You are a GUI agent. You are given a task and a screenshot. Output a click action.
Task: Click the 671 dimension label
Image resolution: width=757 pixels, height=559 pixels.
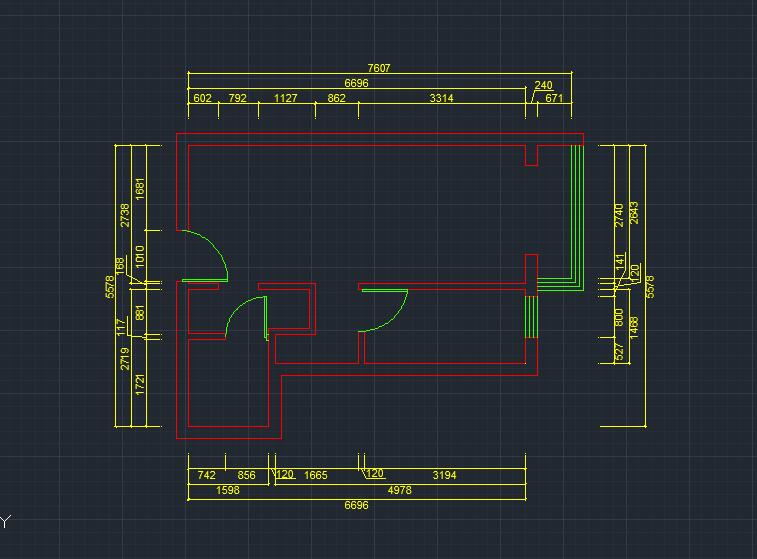(x=554, y=98)
